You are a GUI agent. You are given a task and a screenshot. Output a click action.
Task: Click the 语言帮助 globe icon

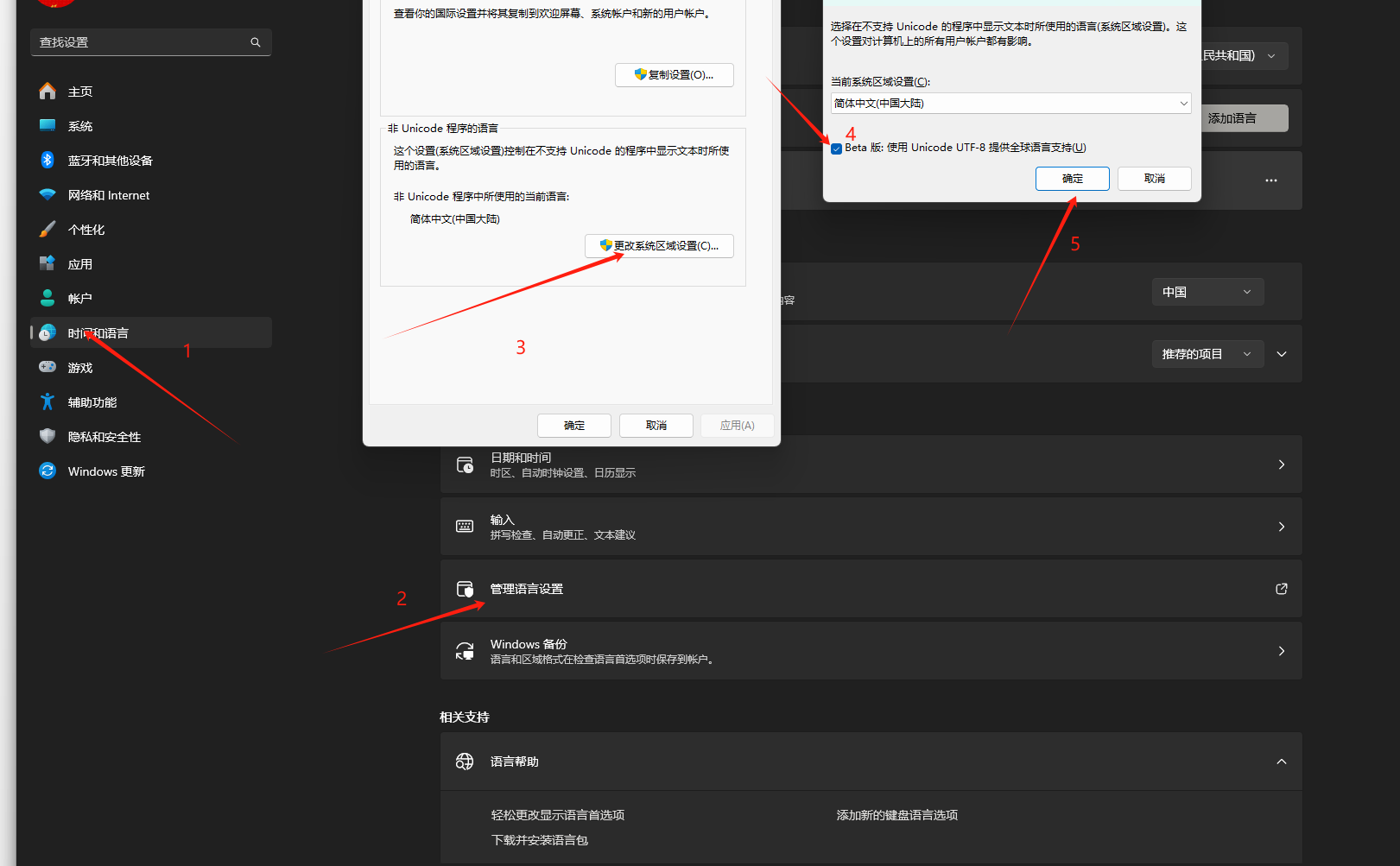pos(465,762)
